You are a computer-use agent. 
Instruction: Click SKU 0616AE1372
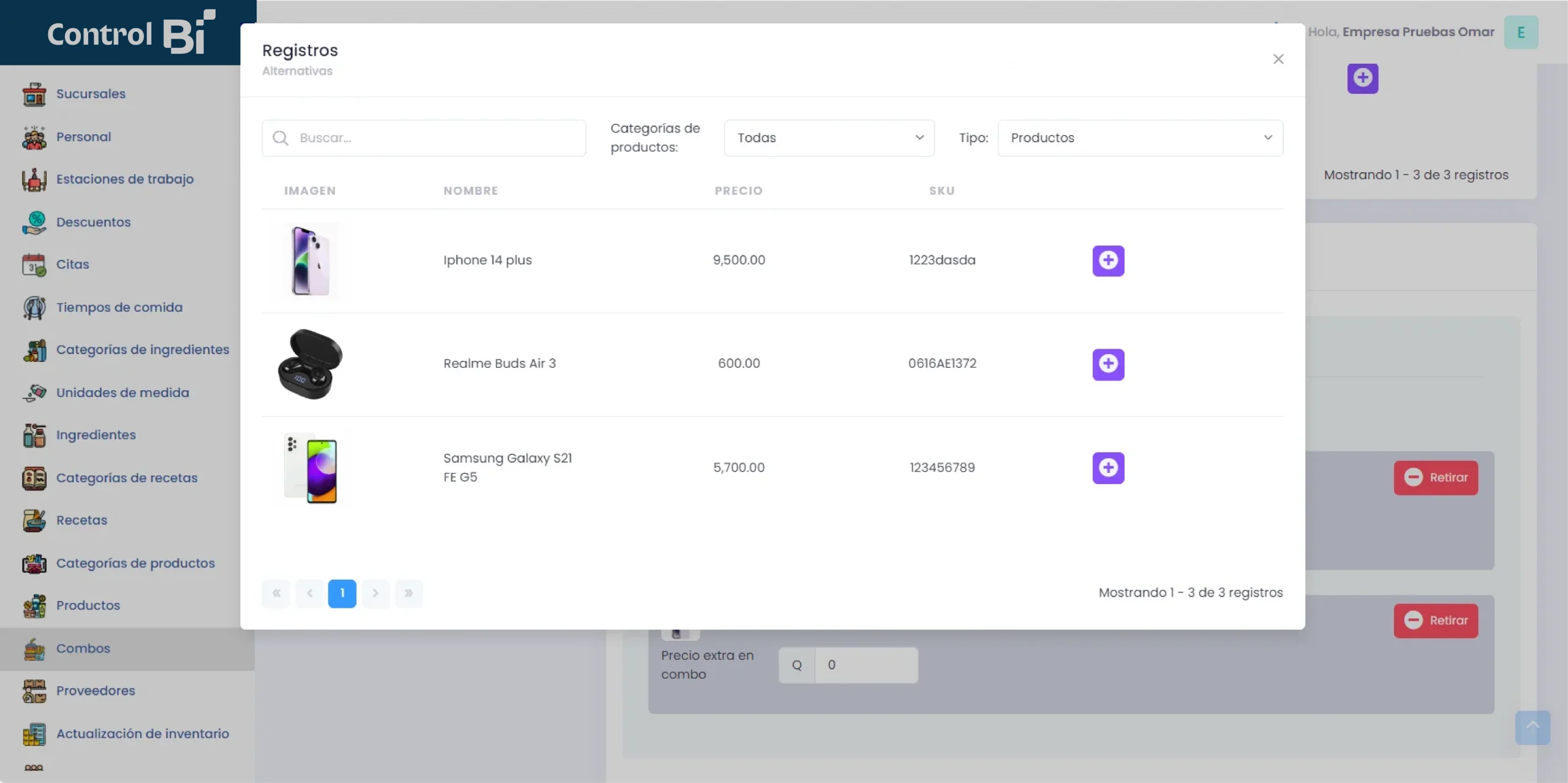coord(942,363)
